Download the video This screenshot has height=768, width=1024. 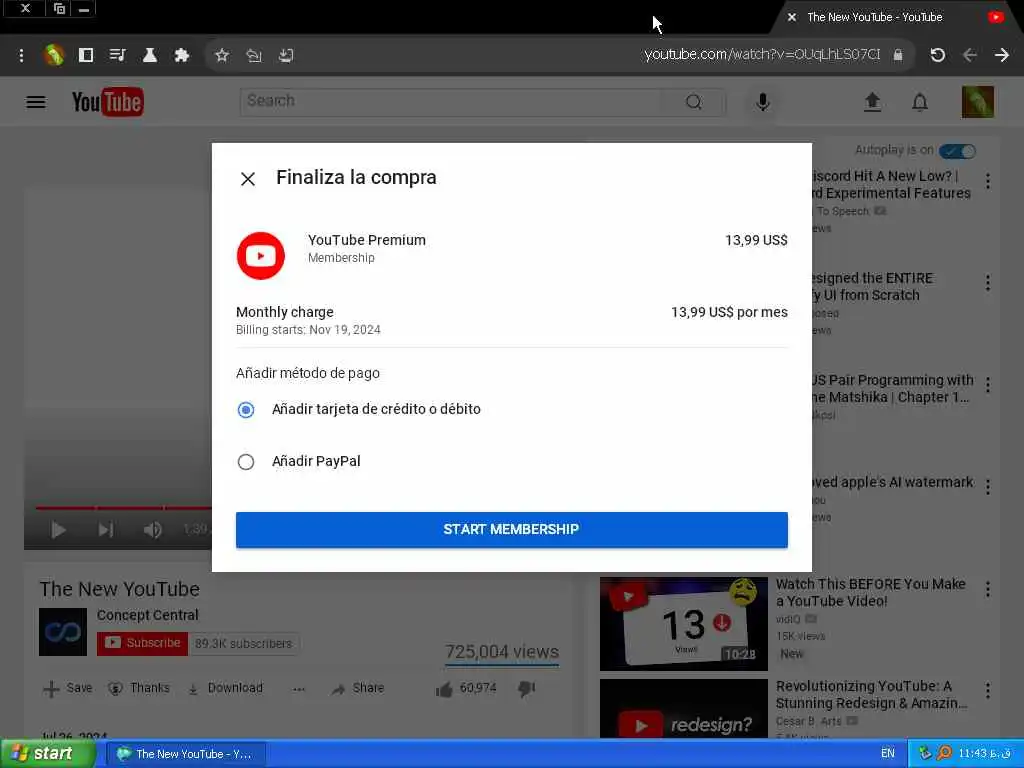click(x=225, y=688)
